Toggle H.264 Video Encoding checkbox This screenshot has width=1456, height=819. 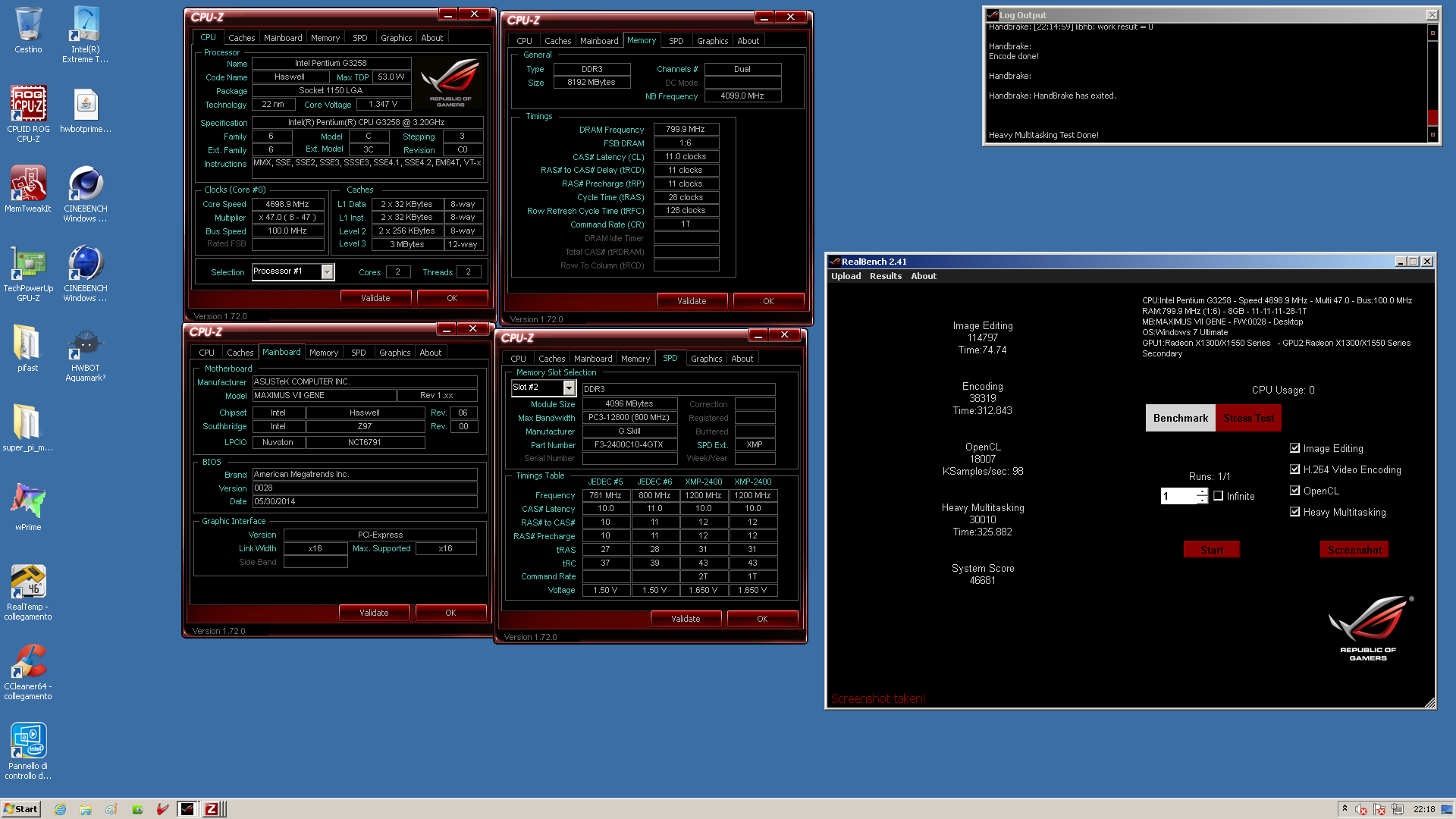(x=1295, y=469)
